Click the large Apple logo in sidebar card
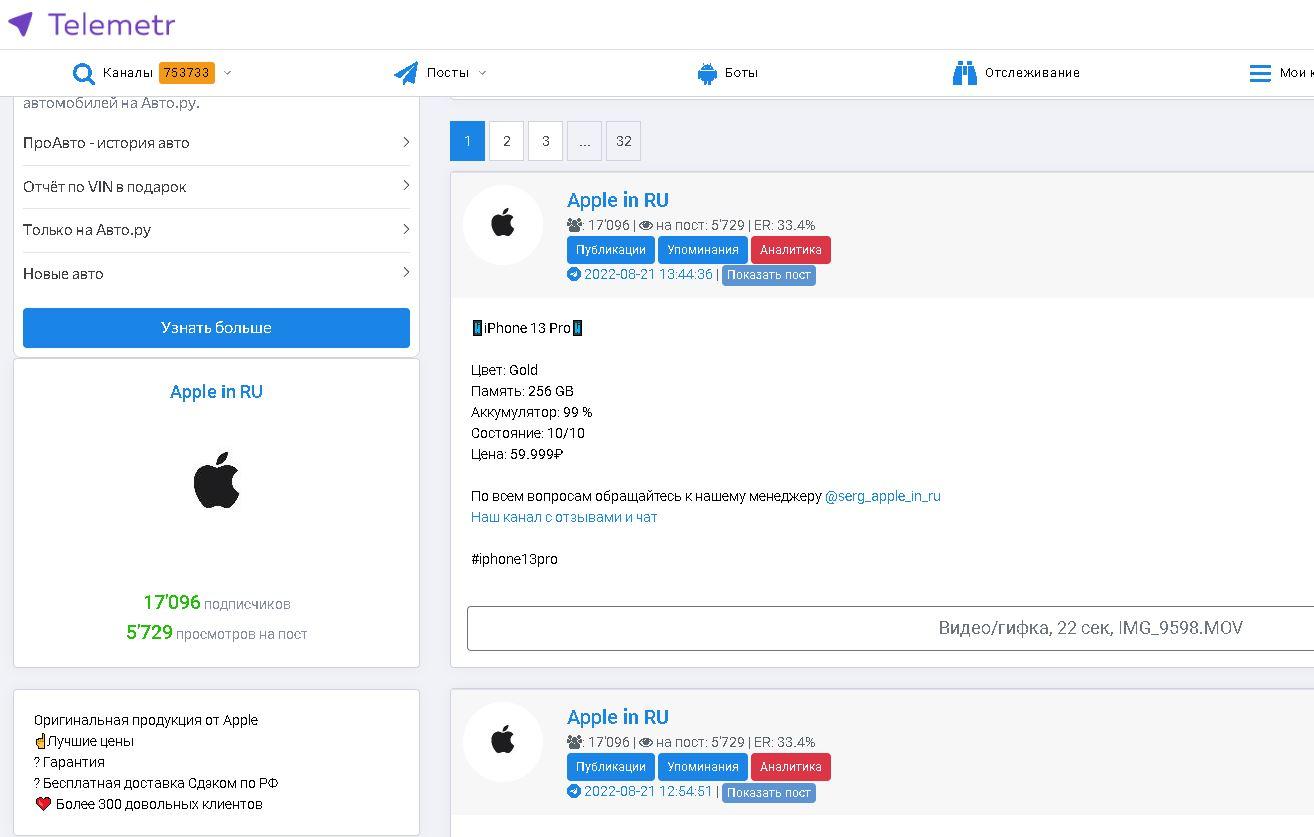This screenshot has width=1314, height=837. [216, 480]
